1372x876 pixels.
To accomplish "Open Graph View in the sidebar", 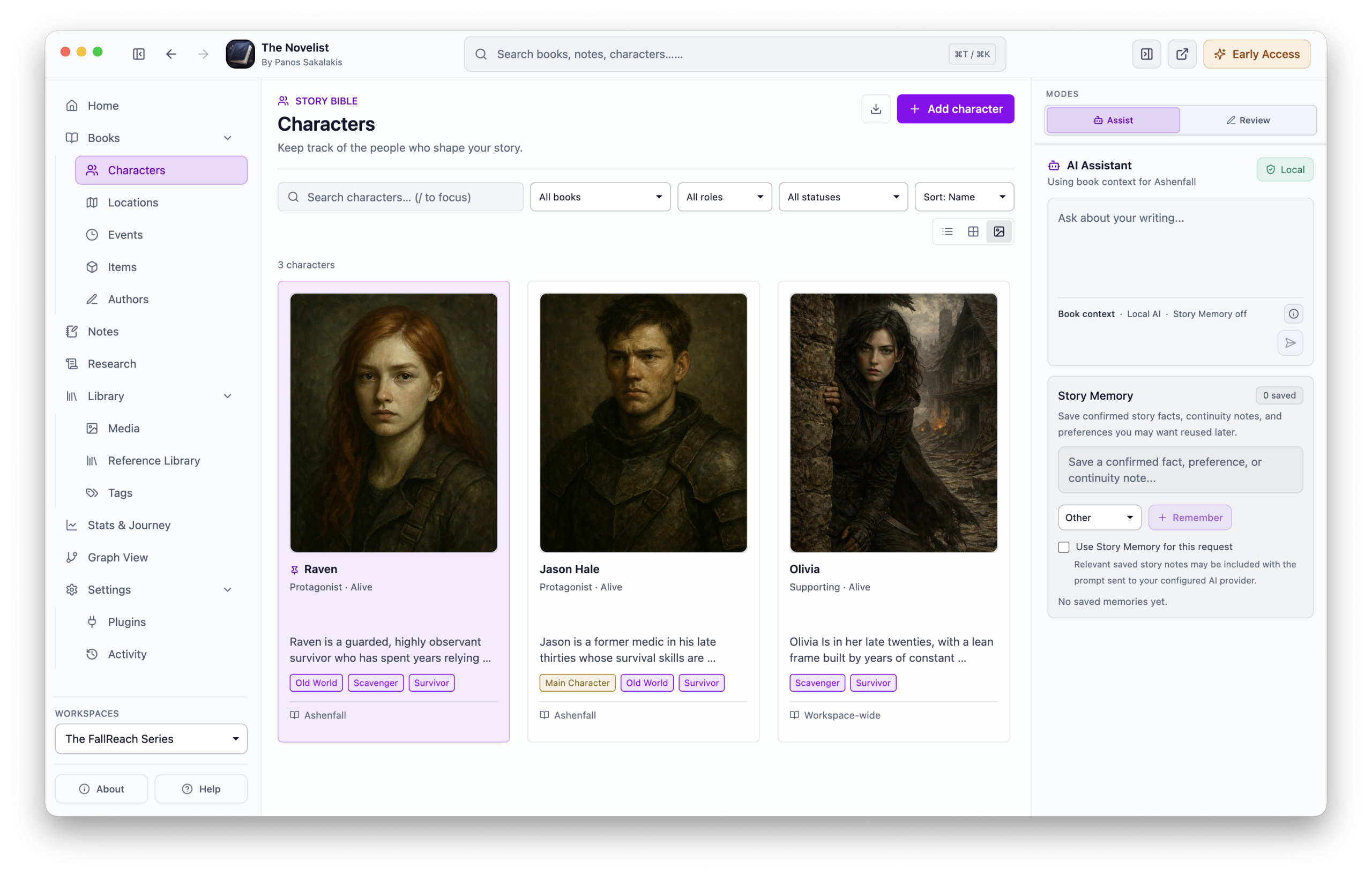I will tap(151, 558).
